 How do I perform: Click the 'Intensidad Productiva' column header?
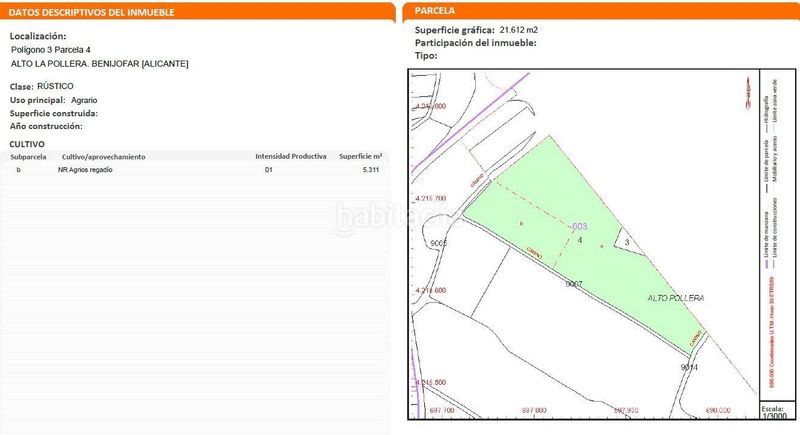click(x=291, y=157)
